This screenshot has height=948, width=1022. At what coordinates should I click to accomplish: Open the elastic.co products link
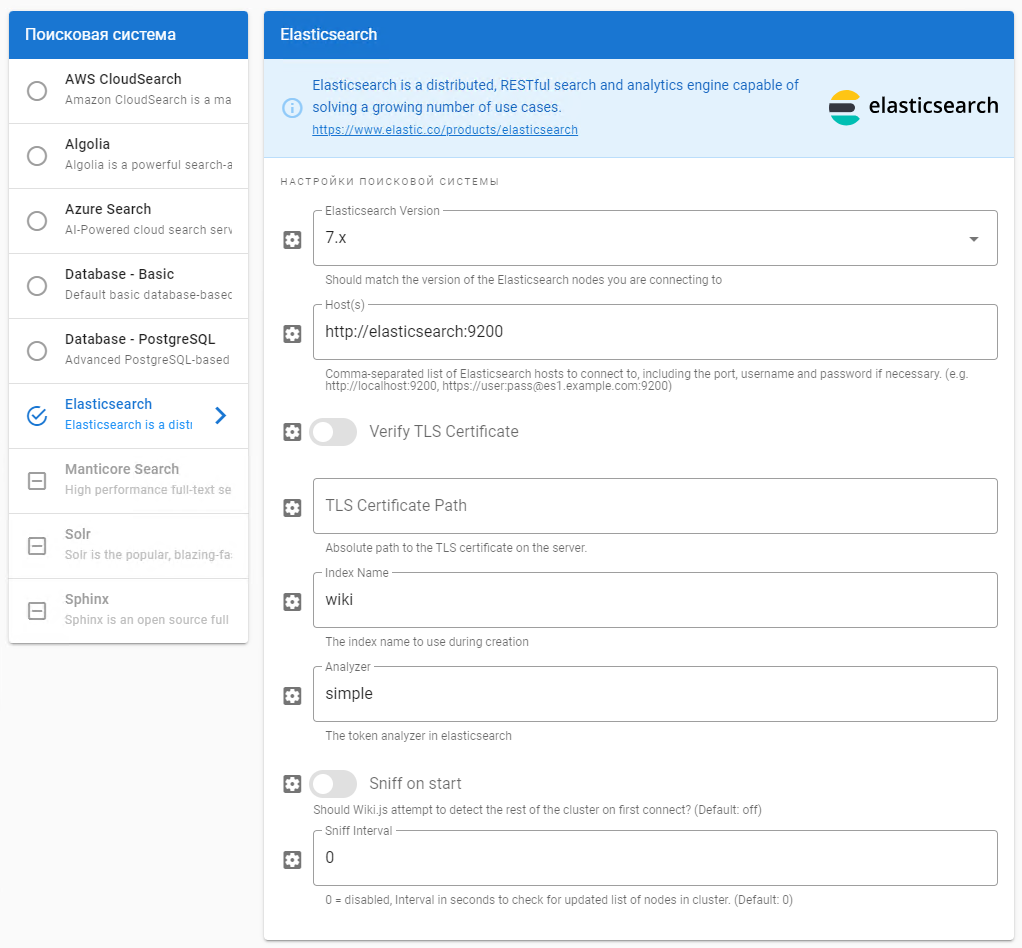(445, 130)
